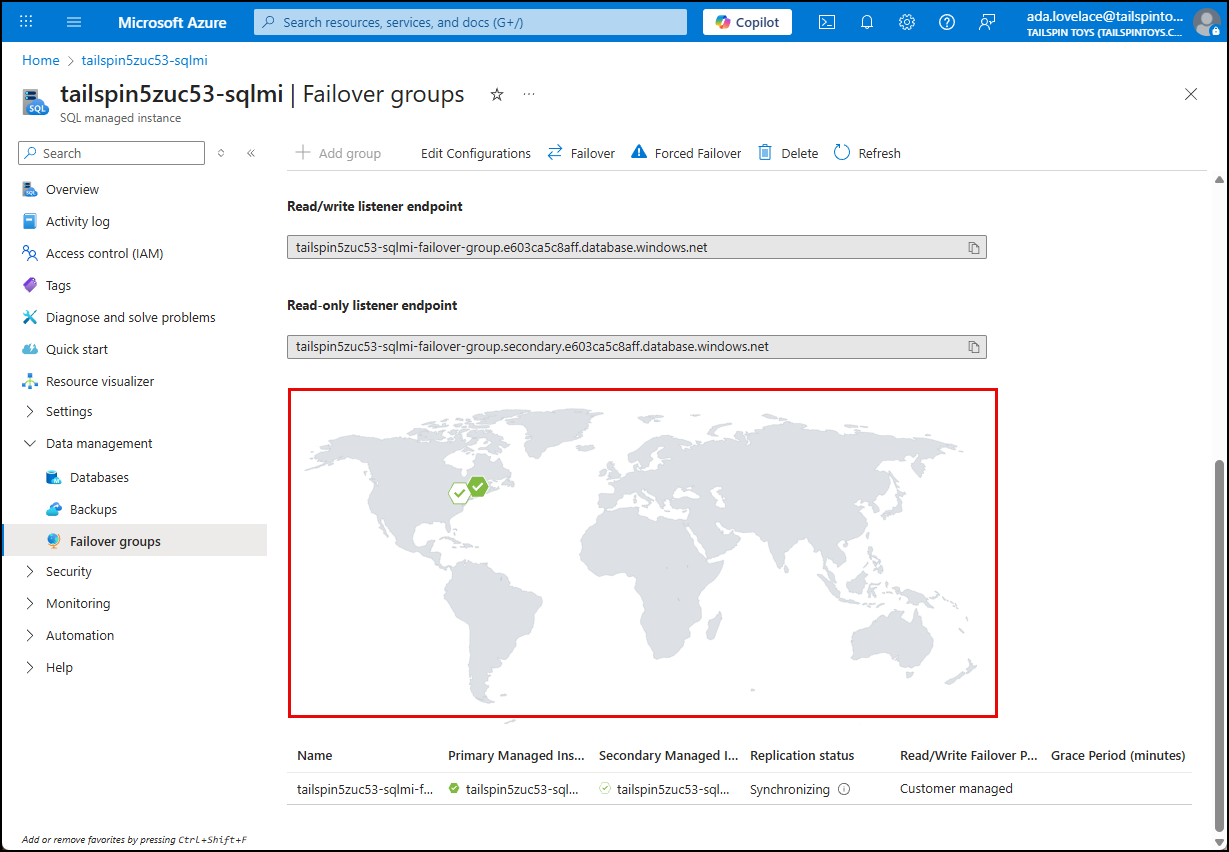Copy the read-only listener endpoint
This screenshot has height=852, width=1229.
[973, 346]
